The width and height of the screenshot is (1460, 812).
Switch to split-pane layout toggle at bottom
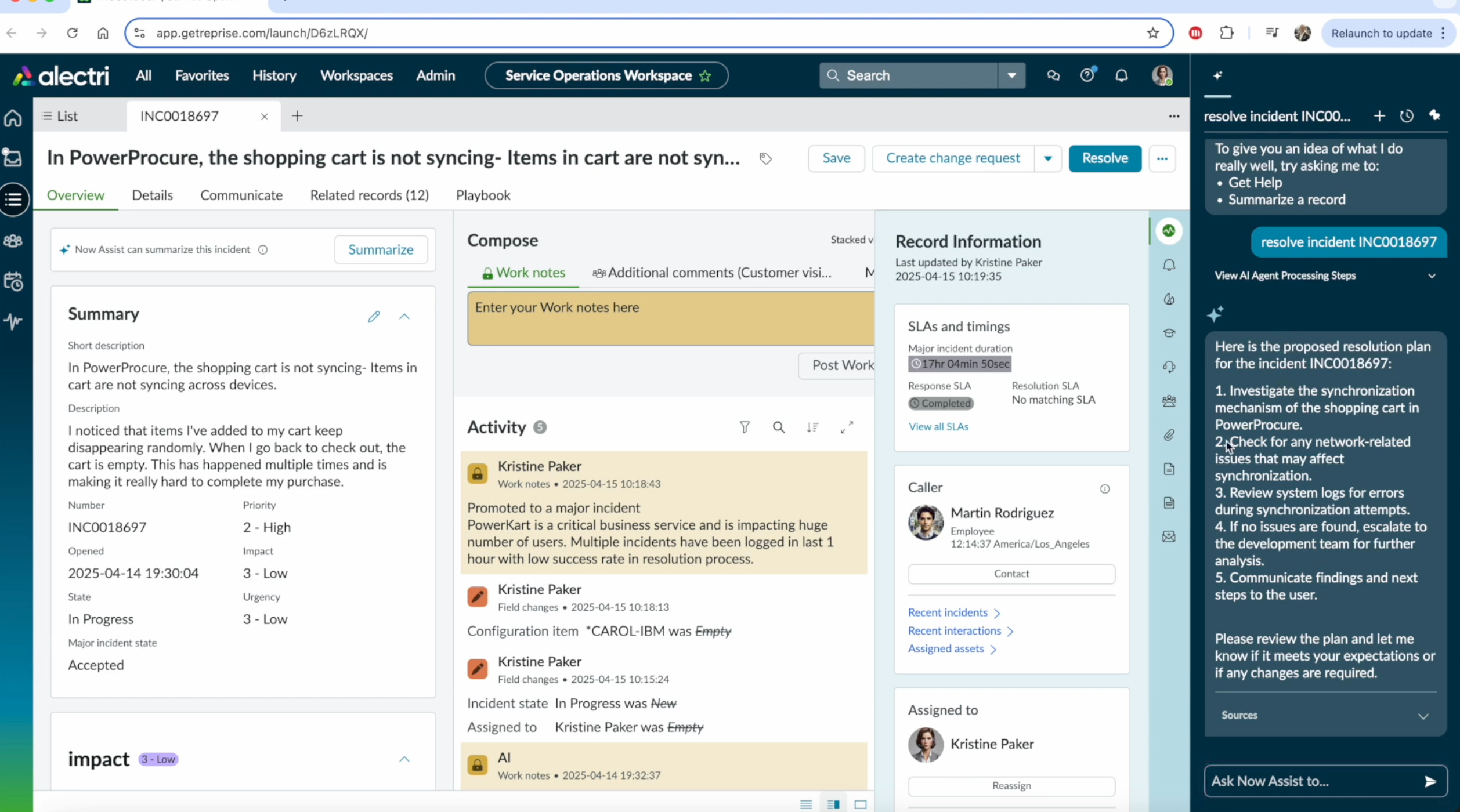[833, 804]
